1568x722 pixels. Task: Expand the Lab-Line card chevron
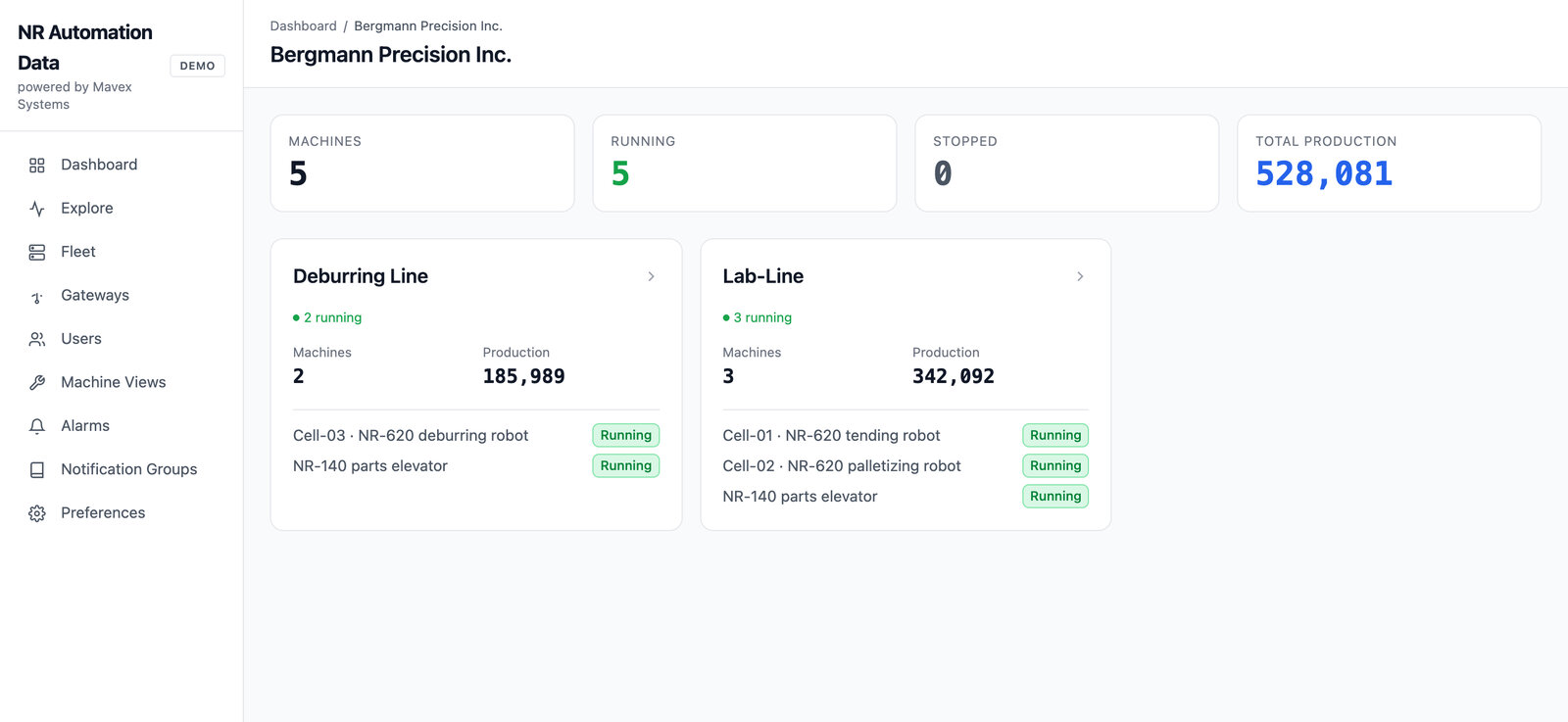[x=1080, y=277]
